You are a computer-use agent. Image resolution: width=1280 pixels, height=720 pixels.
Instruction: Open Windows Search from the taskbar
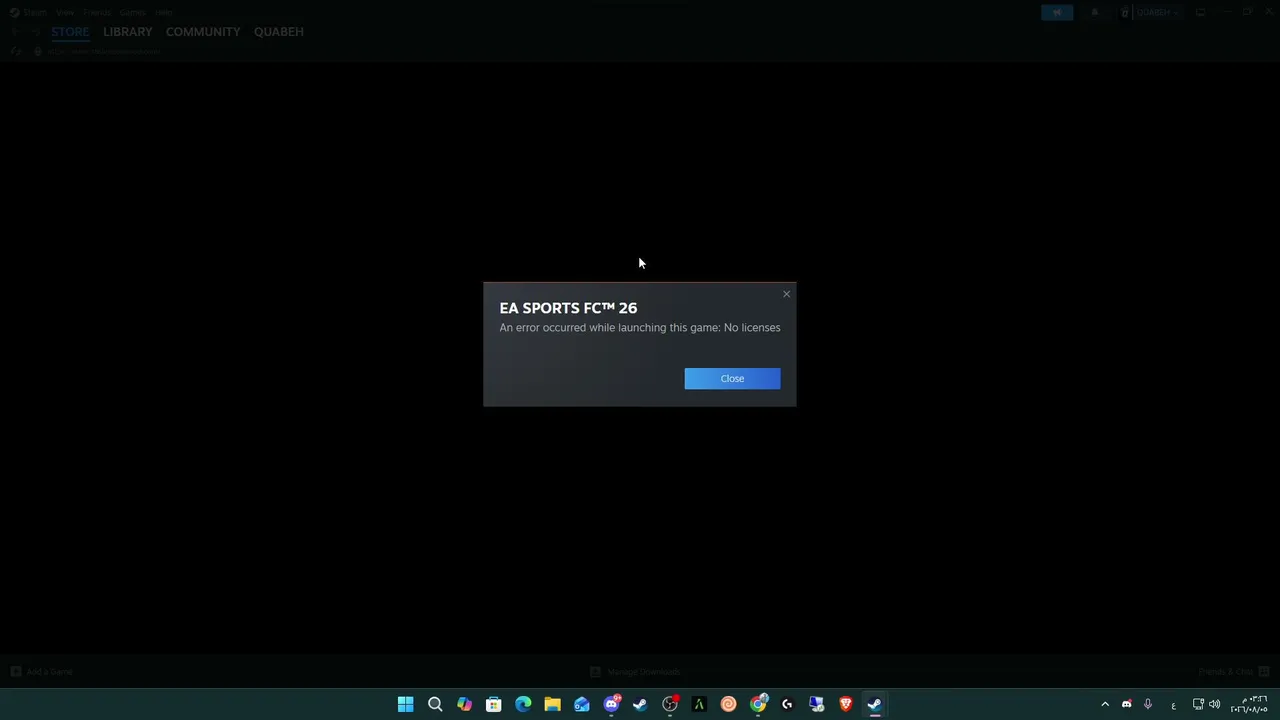(435, 704)
